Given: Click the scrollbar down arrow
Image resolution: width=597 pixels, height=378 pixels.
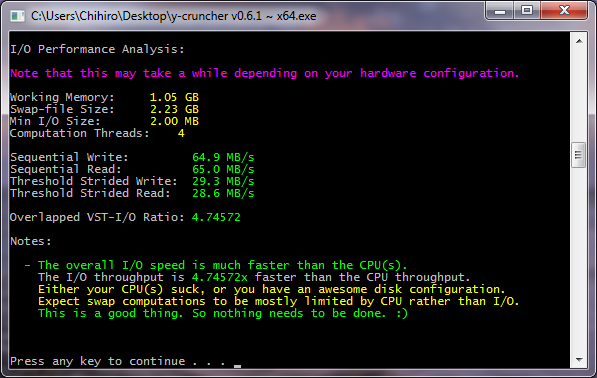Looking at the screenshot, I should point(579,360).
